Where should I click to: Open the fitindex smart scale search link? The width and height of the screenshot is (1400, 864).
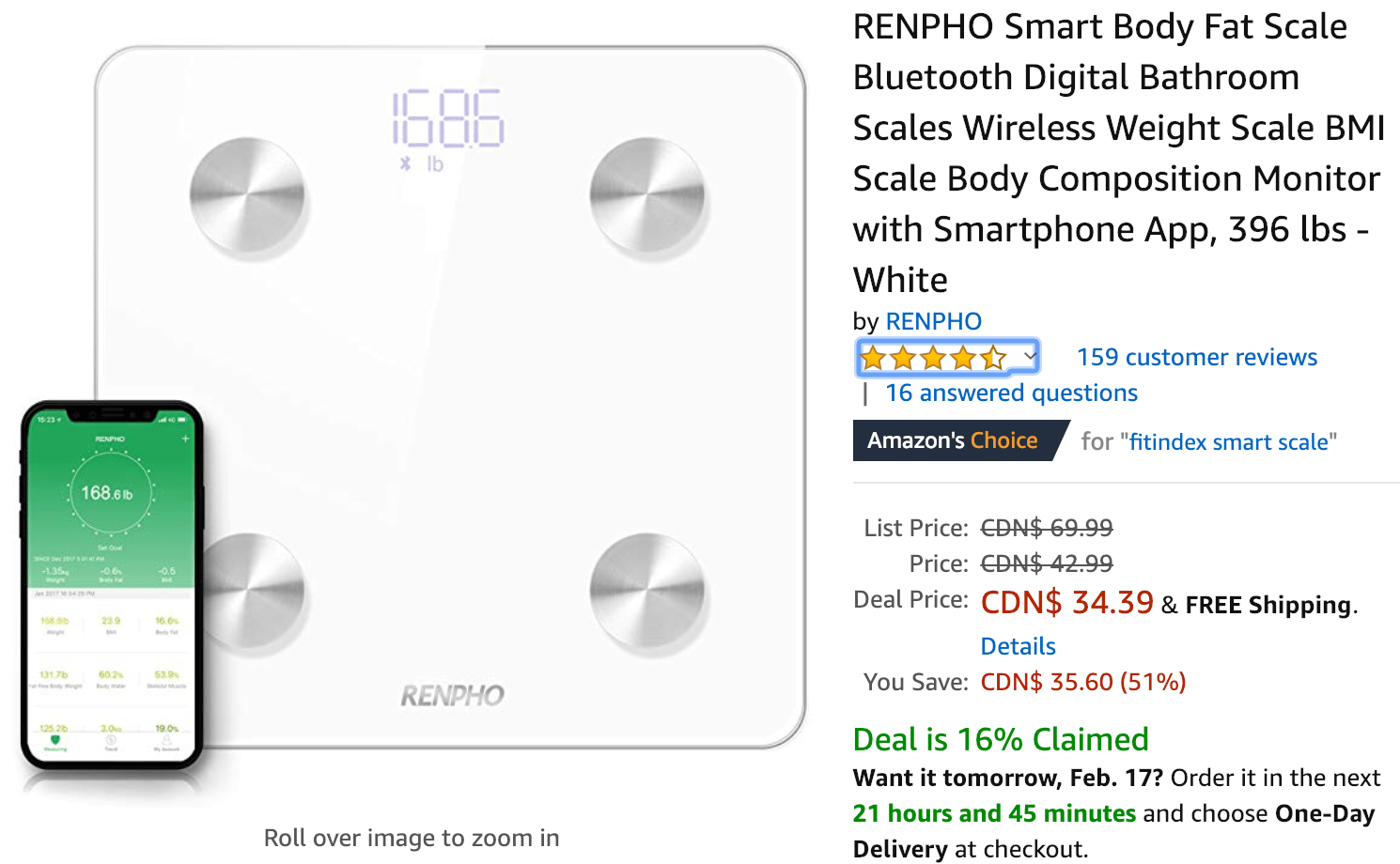(x=1228, y=441)
